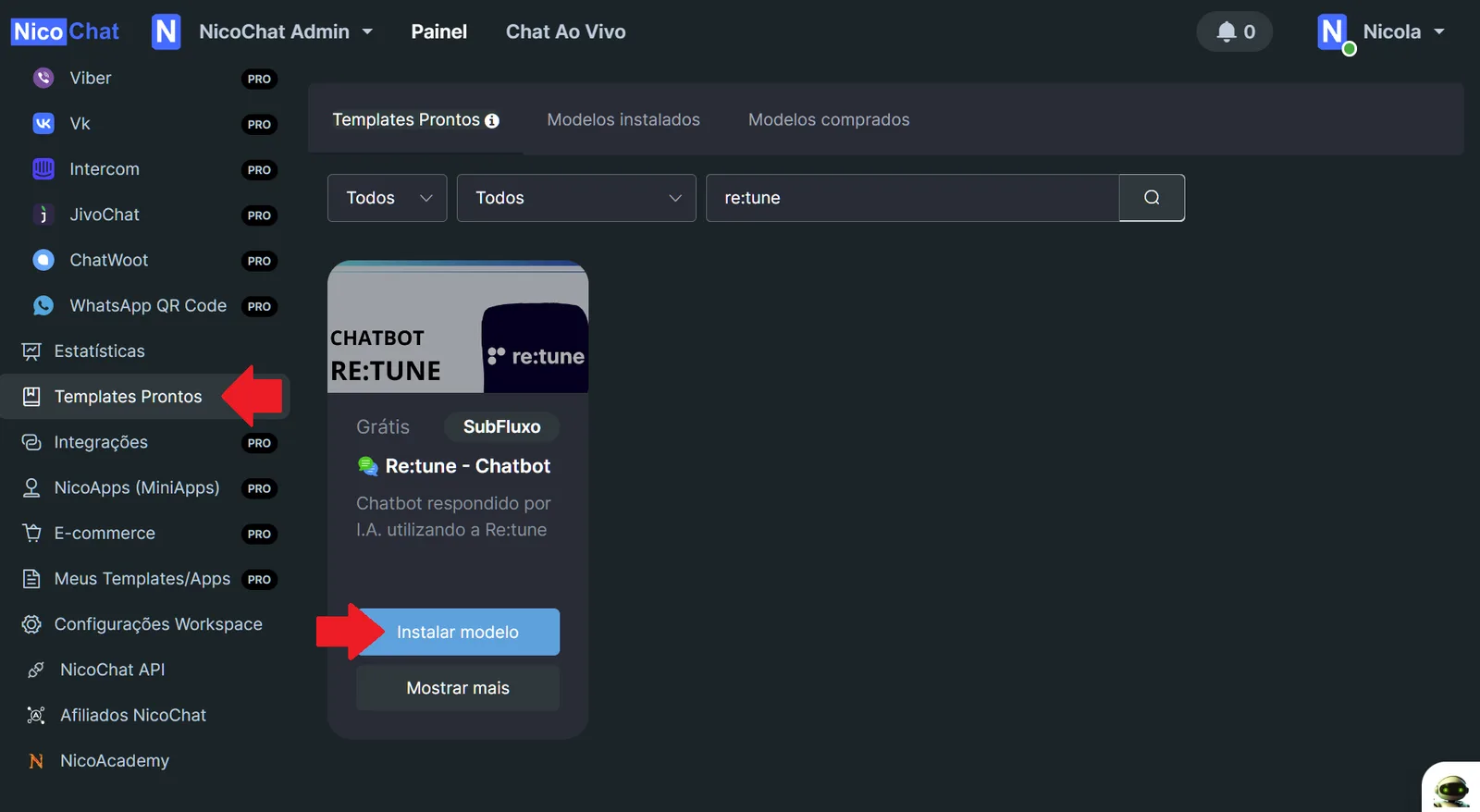
Task: Select the JivoChat sidebar label
Action: tap(105, 215)
